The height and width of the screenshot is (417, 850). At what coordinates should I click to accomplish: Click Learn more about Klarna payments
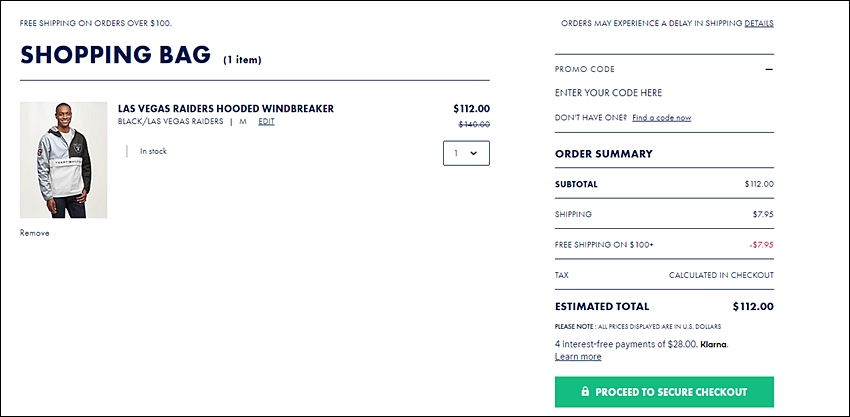click(x=578, y=357)
